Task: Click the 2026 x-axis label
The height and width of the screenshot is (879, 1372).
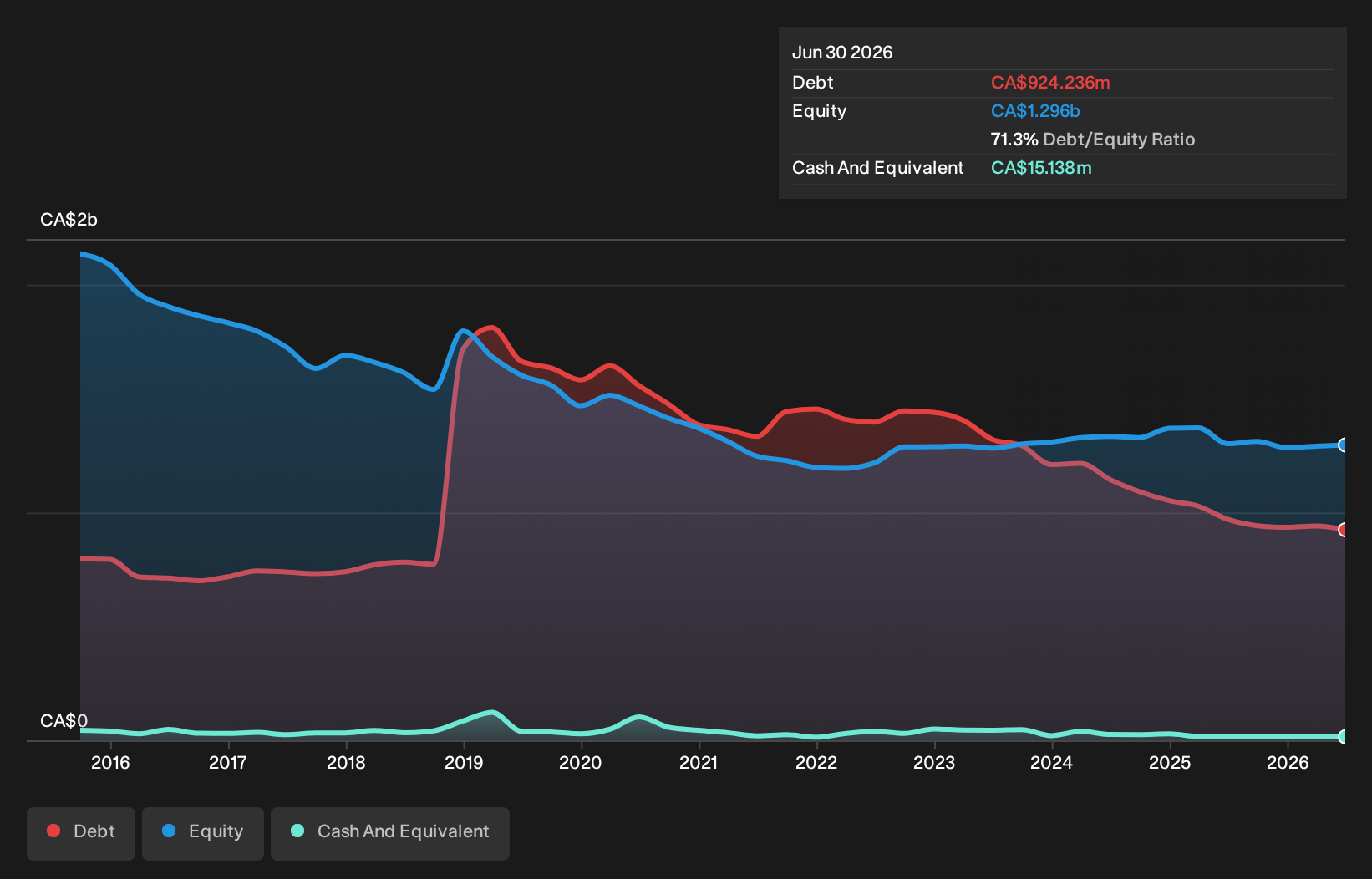Action: (1288, 762)
